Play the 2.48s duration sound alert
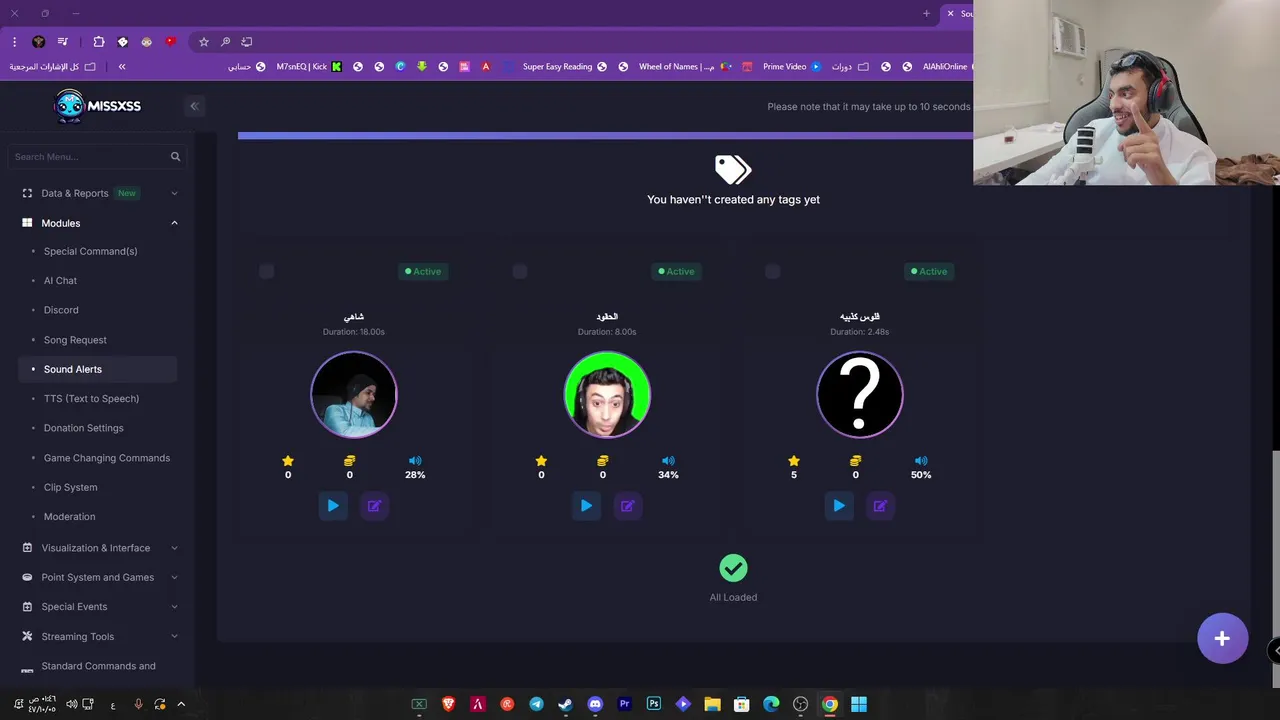This screenshot has width=1280, height=720. (x=839, y=506)
